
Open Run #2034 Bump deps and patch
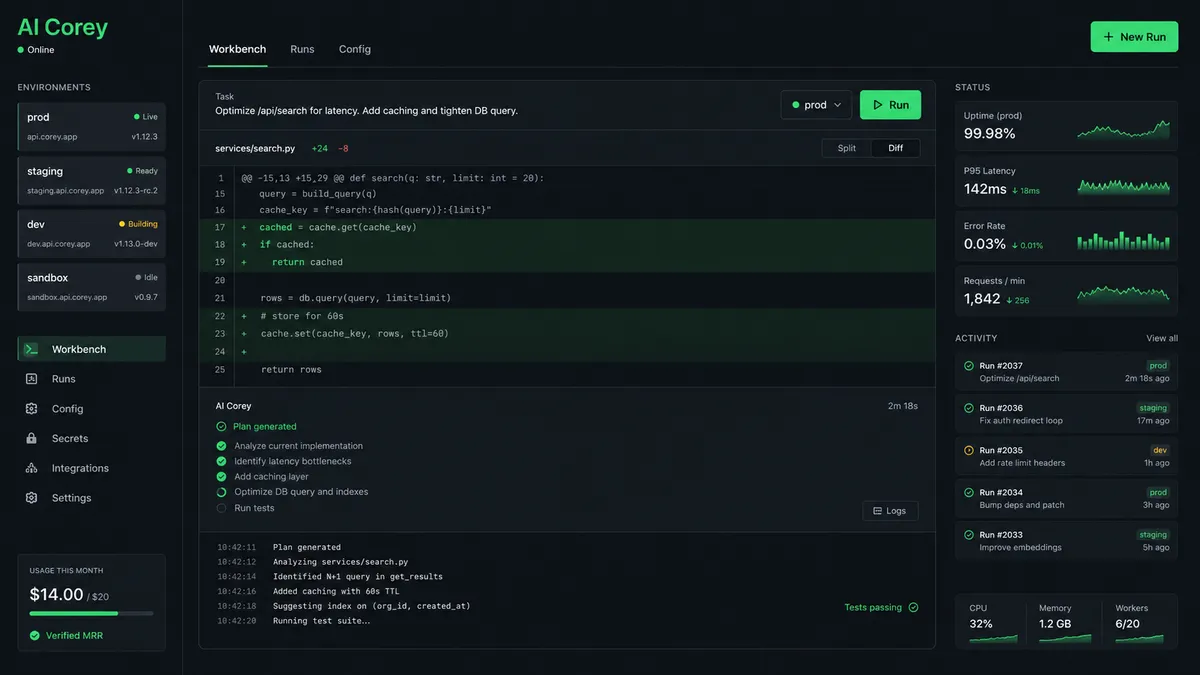[x=1066, y=498]
